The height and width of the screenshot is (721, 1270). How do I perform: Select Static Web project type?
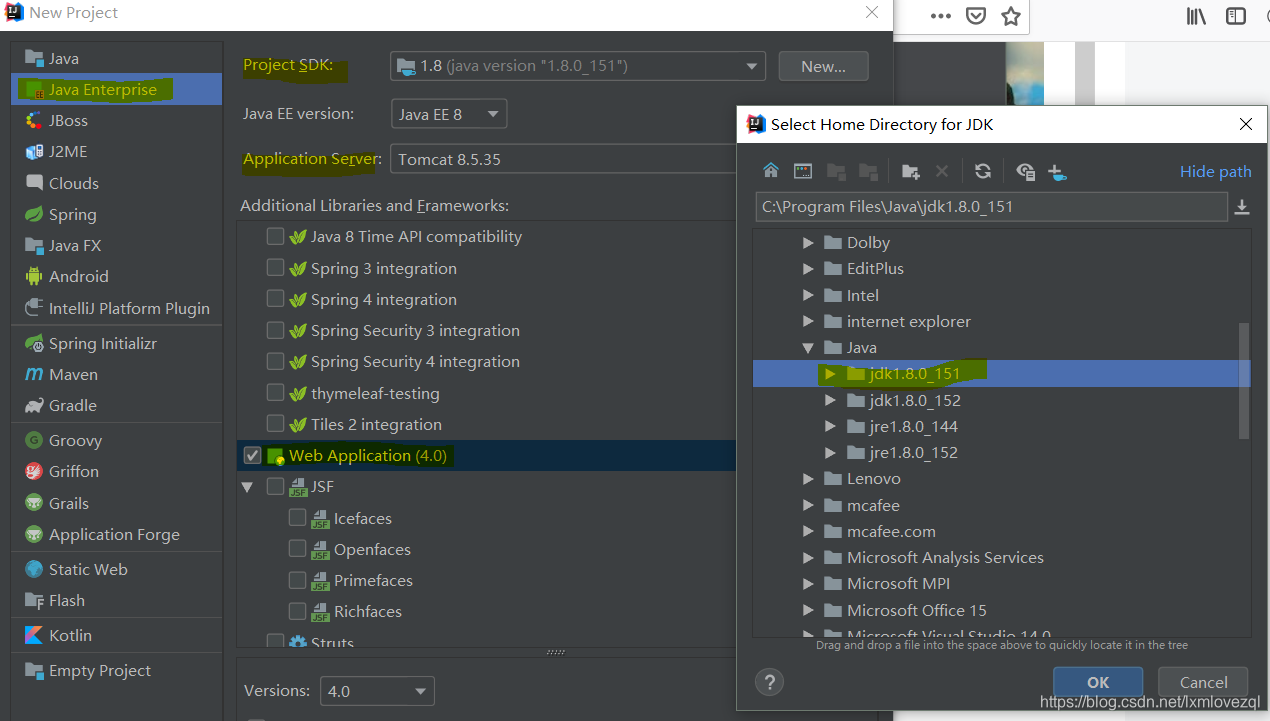click(x=117, y=569)
